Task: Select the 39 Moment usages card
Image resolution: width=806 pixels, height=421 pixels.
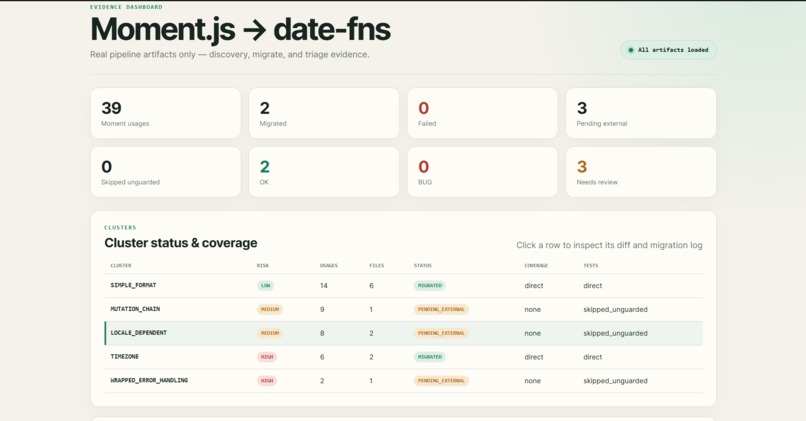Action: click(x=166, y=113)
